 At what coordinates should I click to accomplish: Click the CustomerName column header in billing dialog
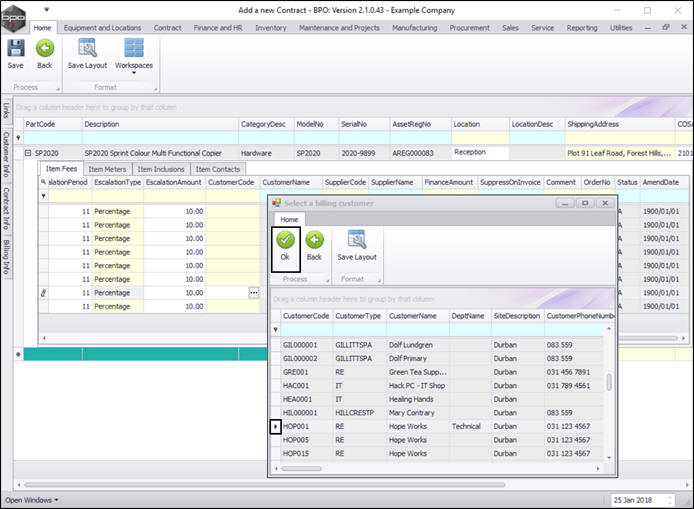tap(415, 316)
